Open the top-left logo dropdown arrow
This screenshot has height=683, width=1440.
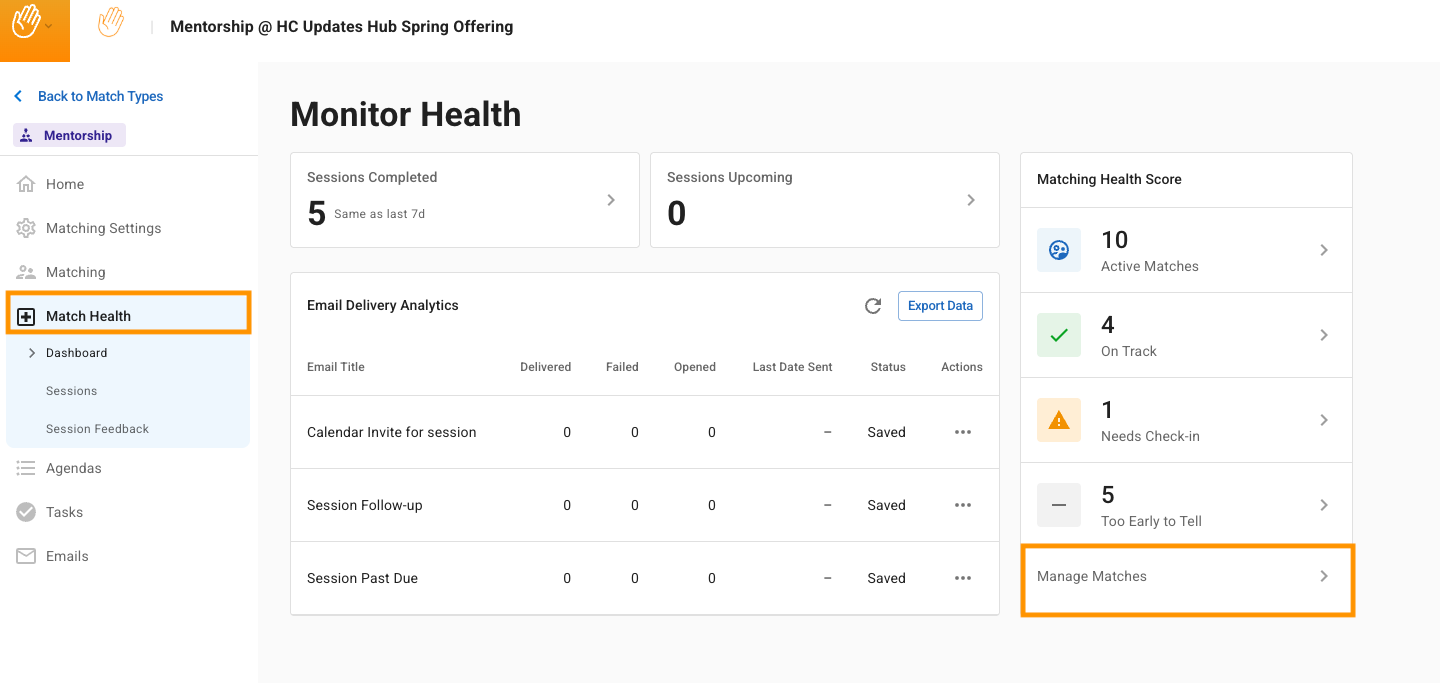coord(49,26)
